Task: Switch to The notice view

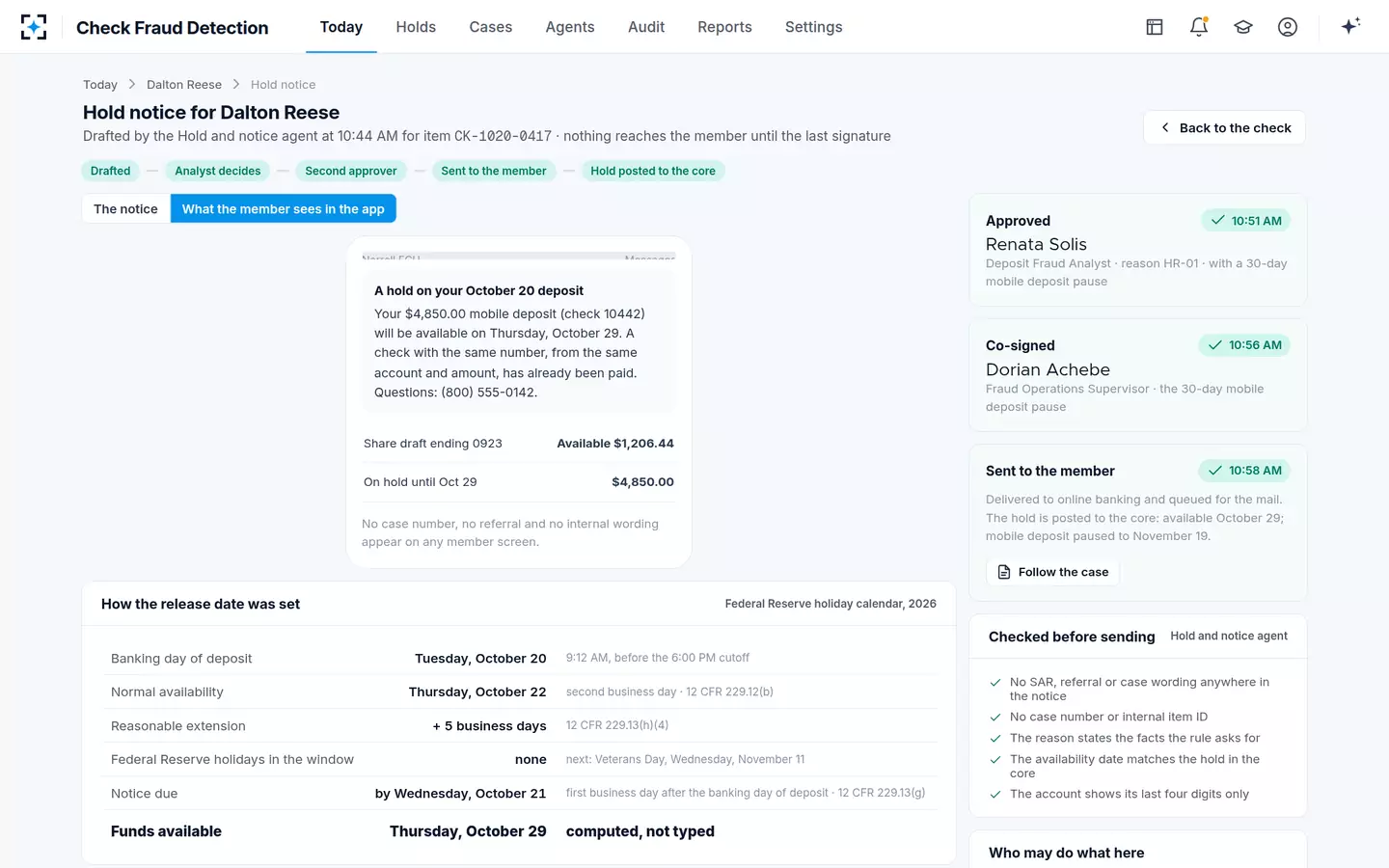Action: (x=125, y=208)
